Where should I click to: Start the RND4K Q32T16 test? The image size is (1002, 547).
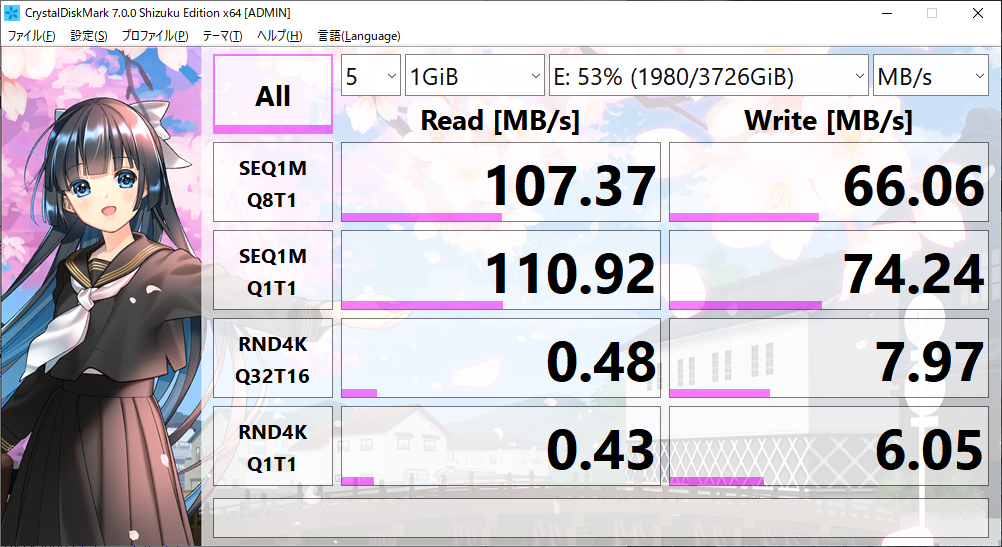(273, 358)
